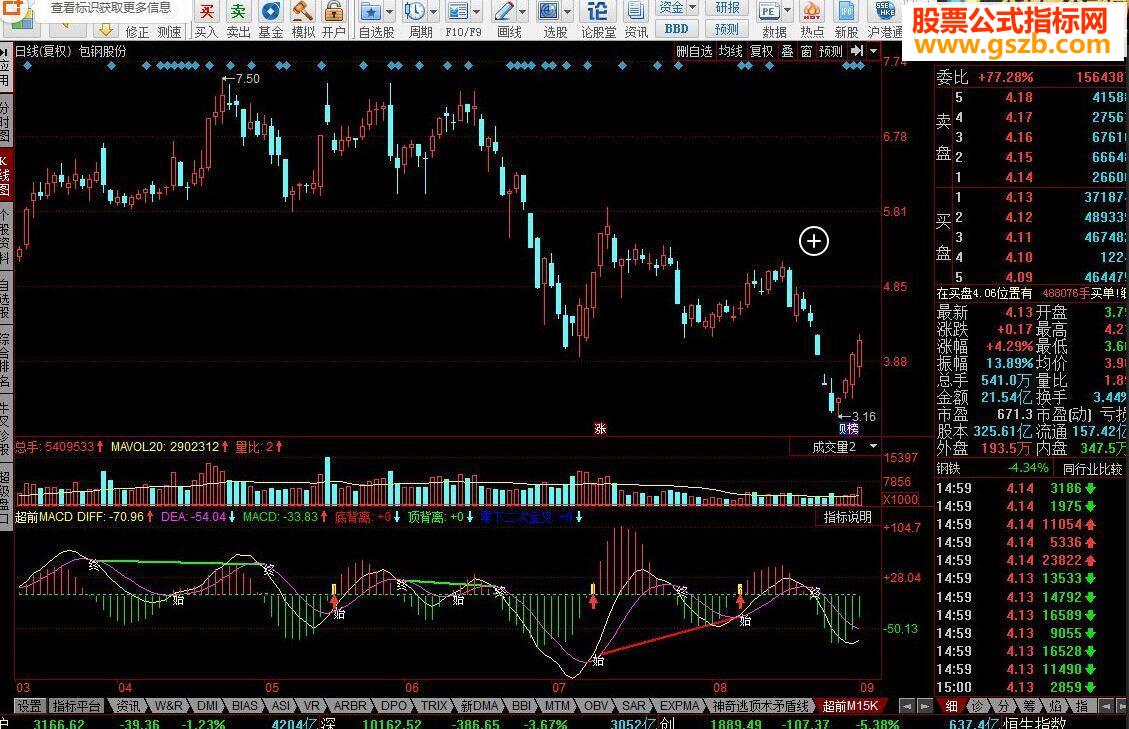The image size is (1129, 729).
Task: Click 删自选 to remove from watchlist
Action: 694,51
